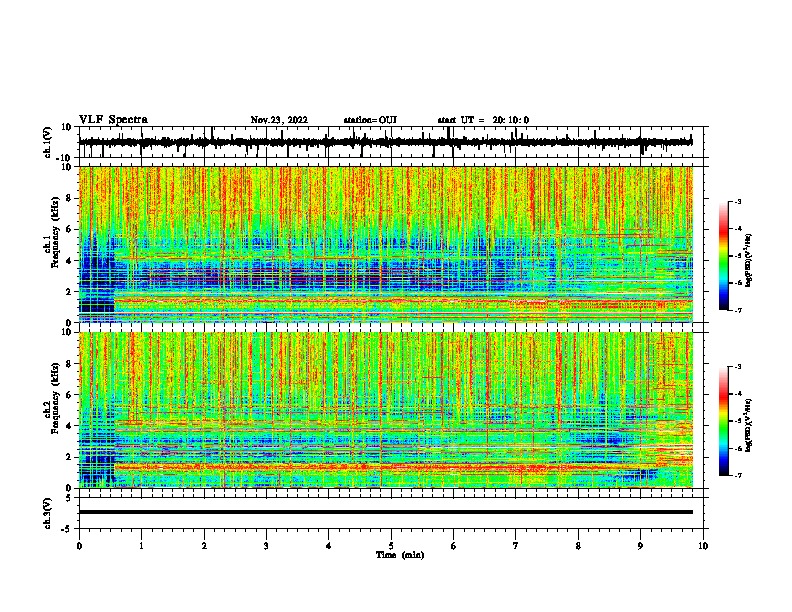Click the "-7" label on ch.1 color bar

(737, 310)
